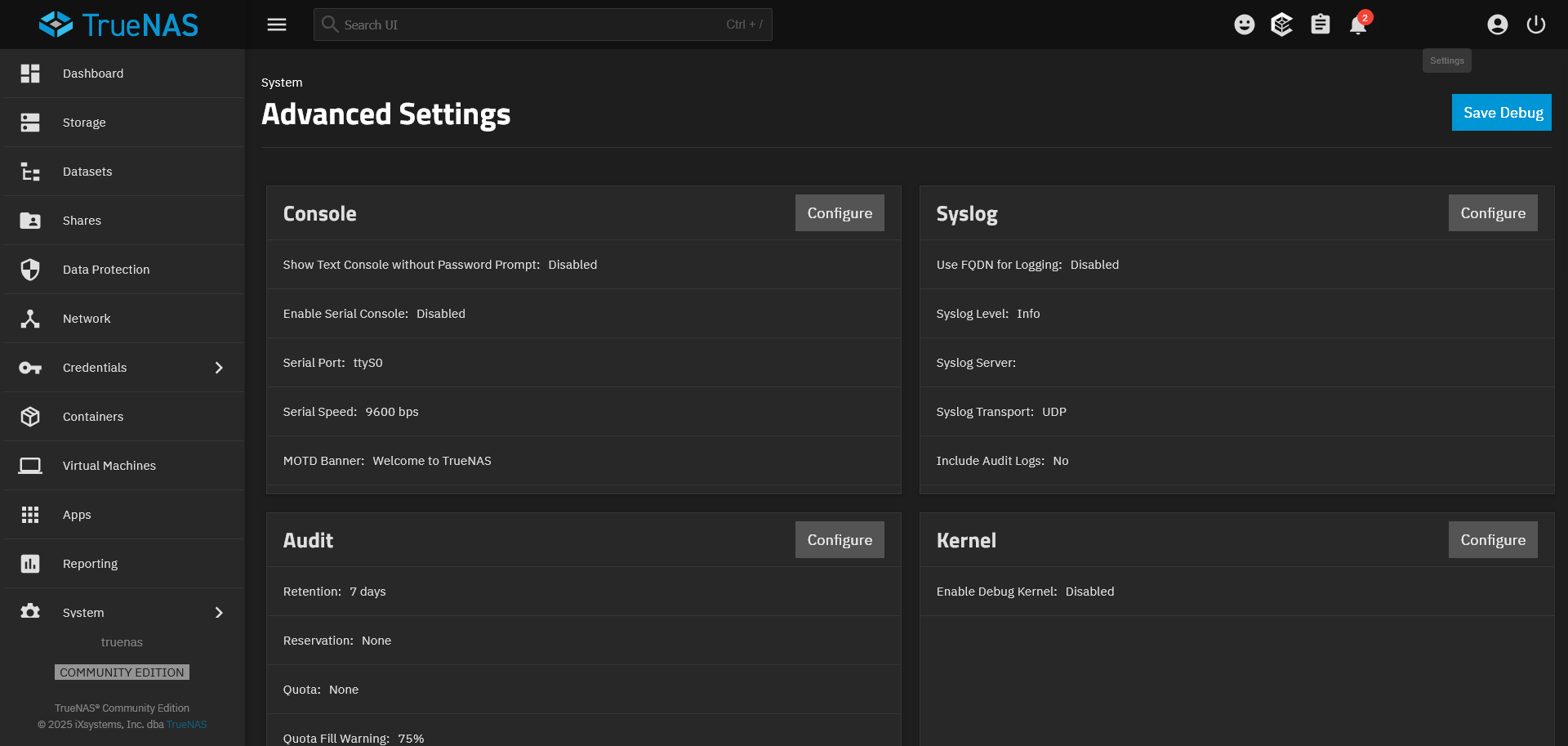The height and width of the screenshot is (746, 1568).
Task: Click the Reporting chart icon
Action: 30,564
